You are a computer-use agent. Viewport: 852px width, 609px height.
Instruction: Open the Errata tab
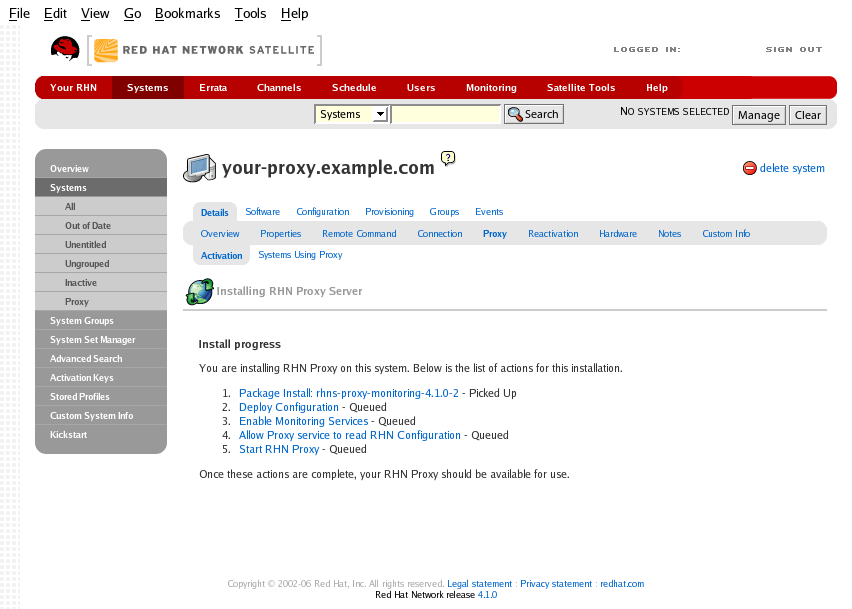point(213,87)
